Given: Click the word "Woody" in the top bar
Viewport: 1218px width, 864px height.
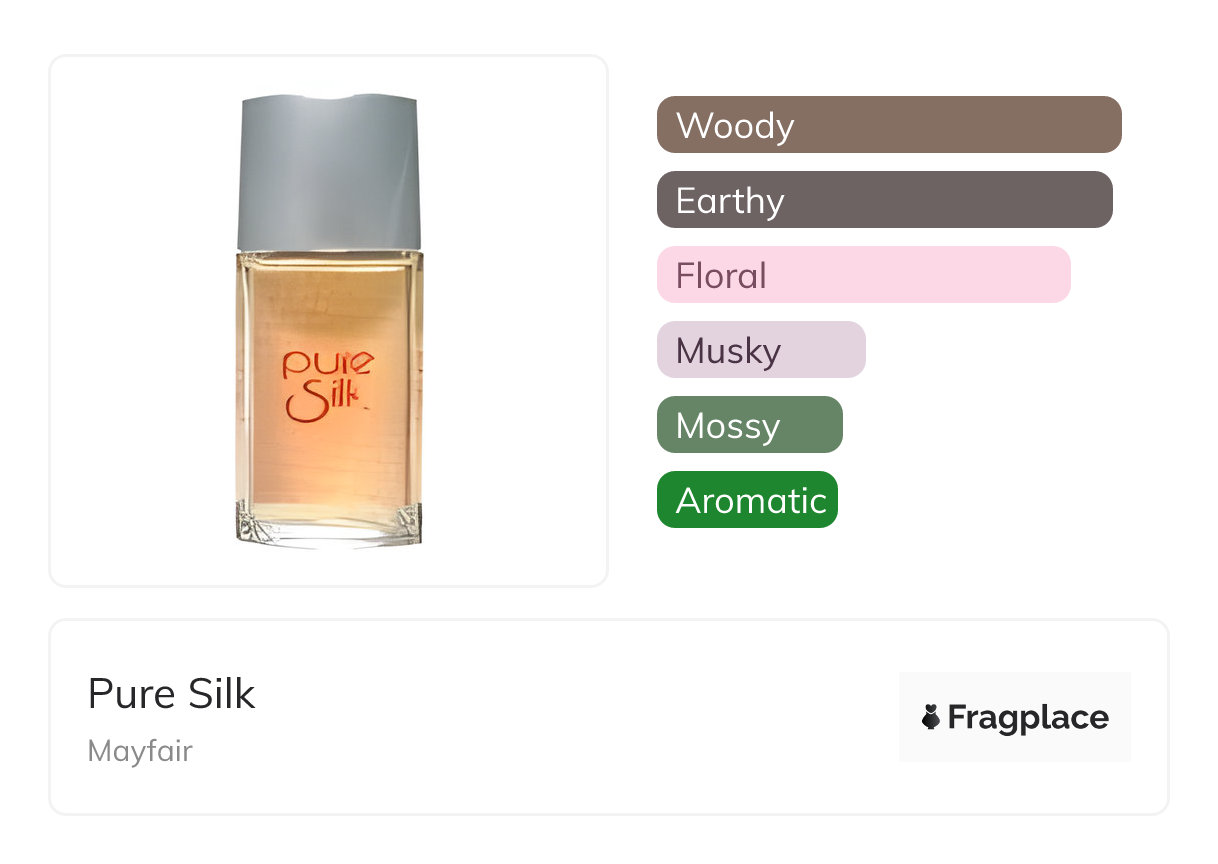Looking at the screenshot, I should [735, 126].
